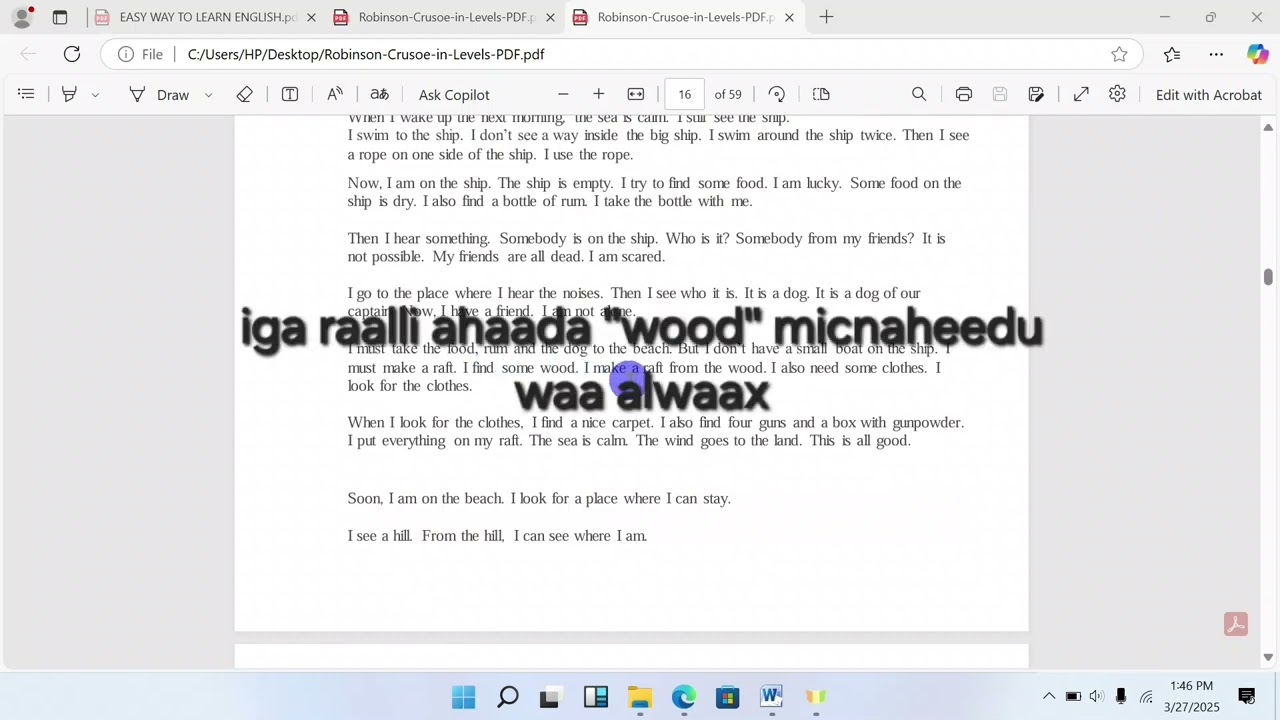The height and width of the screenshot is (720, 1280).
Task: Zoom in with the plus icon
Action: (598, 94)
